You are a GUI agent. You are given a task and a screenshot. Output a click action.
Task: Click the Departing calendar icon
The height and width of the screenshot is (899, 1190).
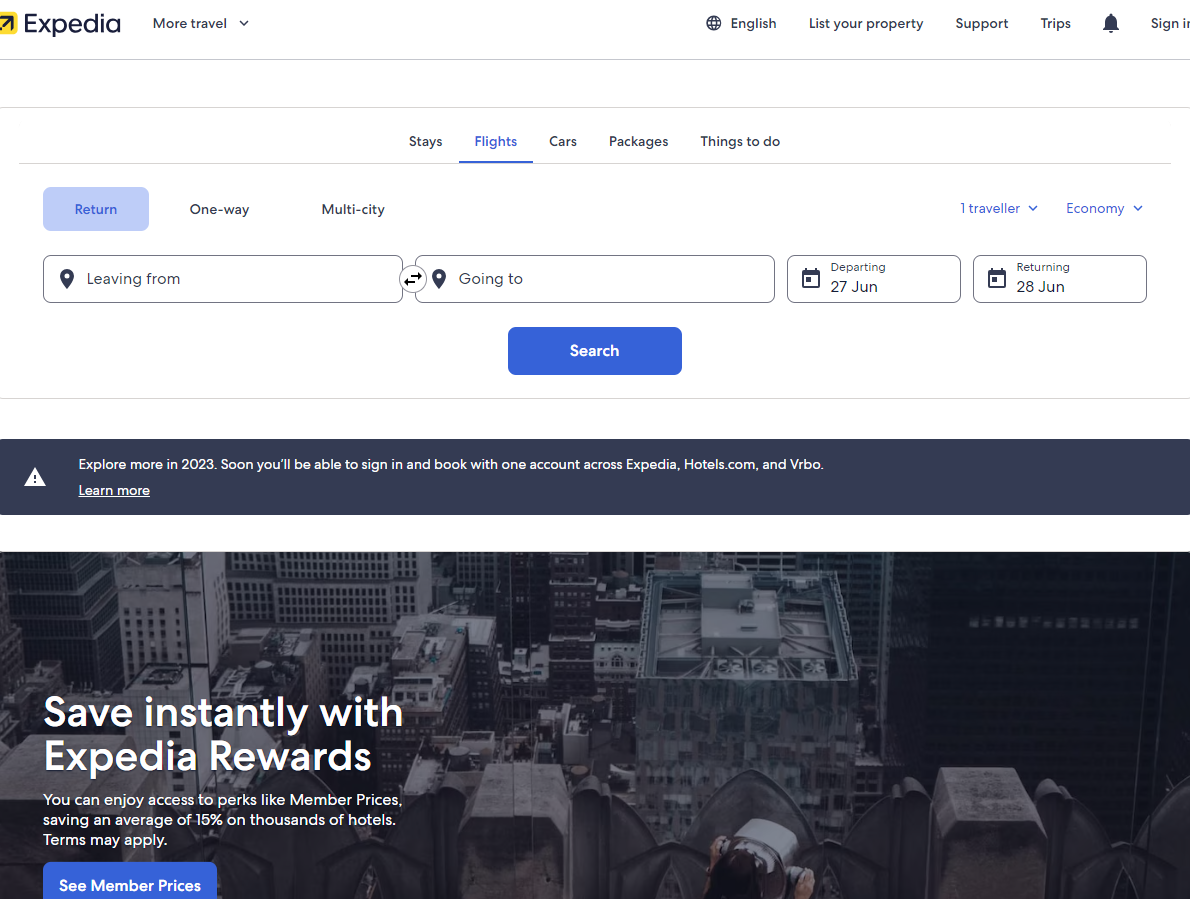click(811, 279)
